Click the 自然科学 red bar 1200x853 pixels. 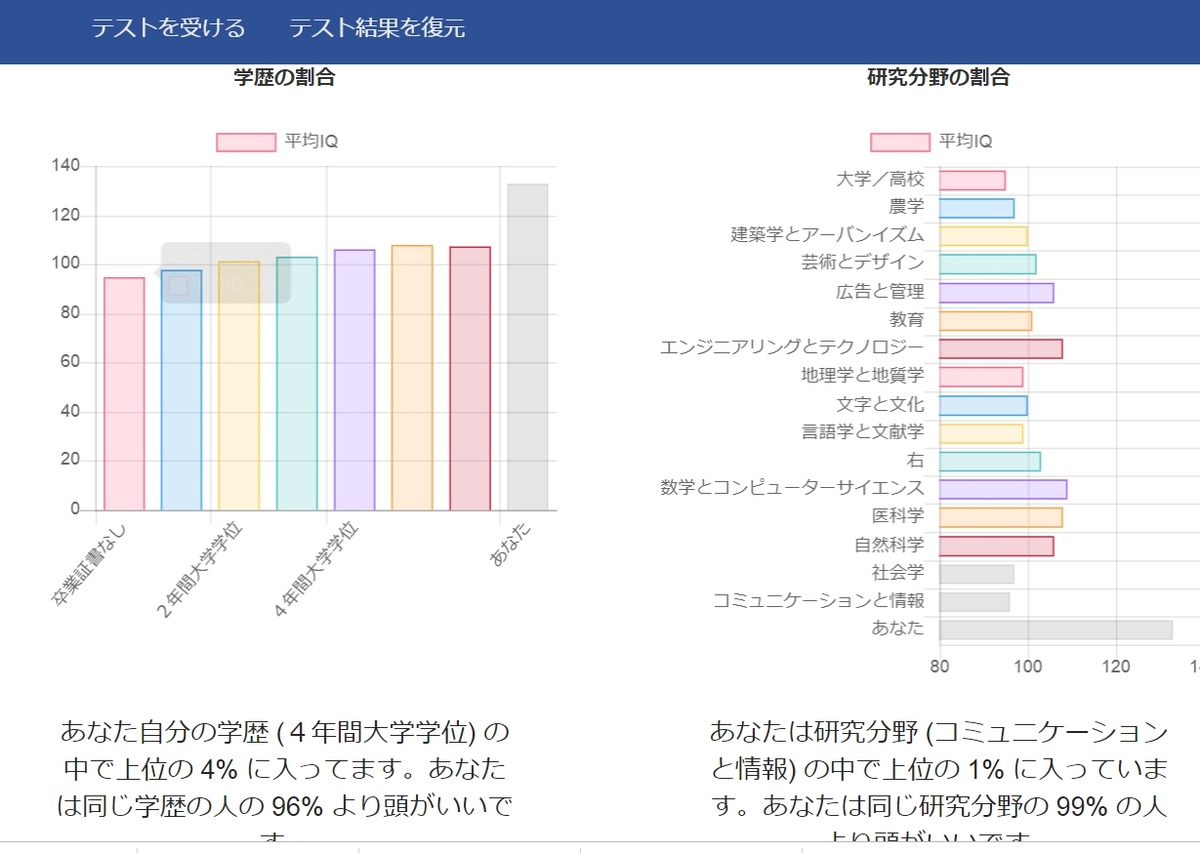click(997, 546)
